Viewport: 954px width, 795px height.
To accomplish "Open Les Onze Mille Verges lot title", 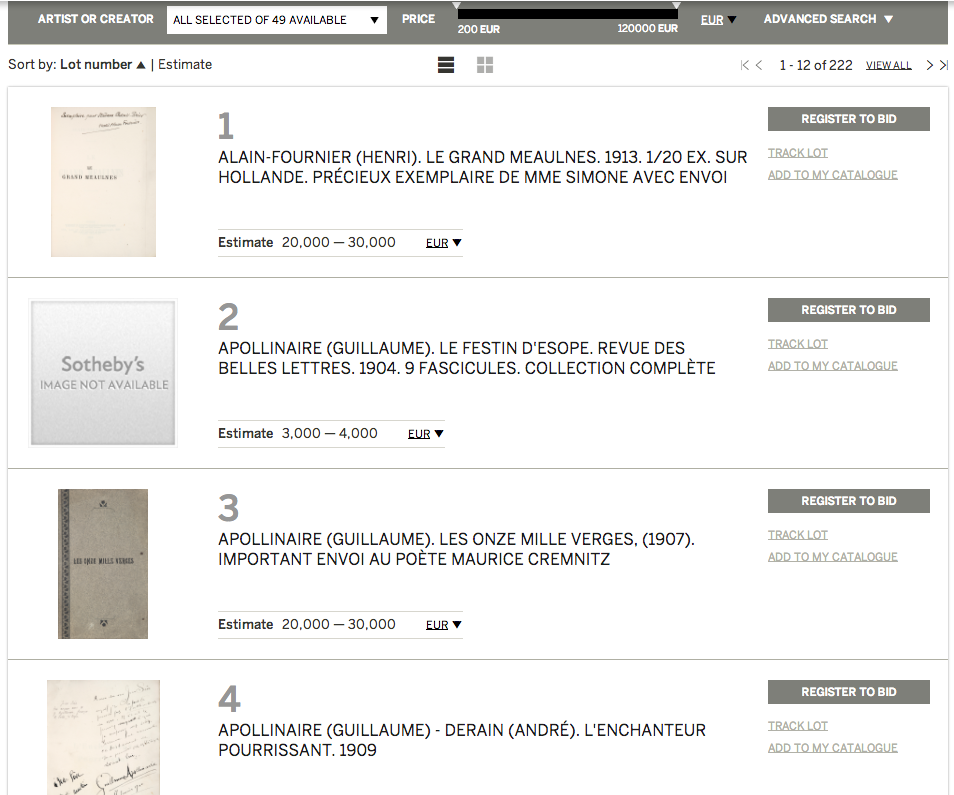I will pos(456,549).
